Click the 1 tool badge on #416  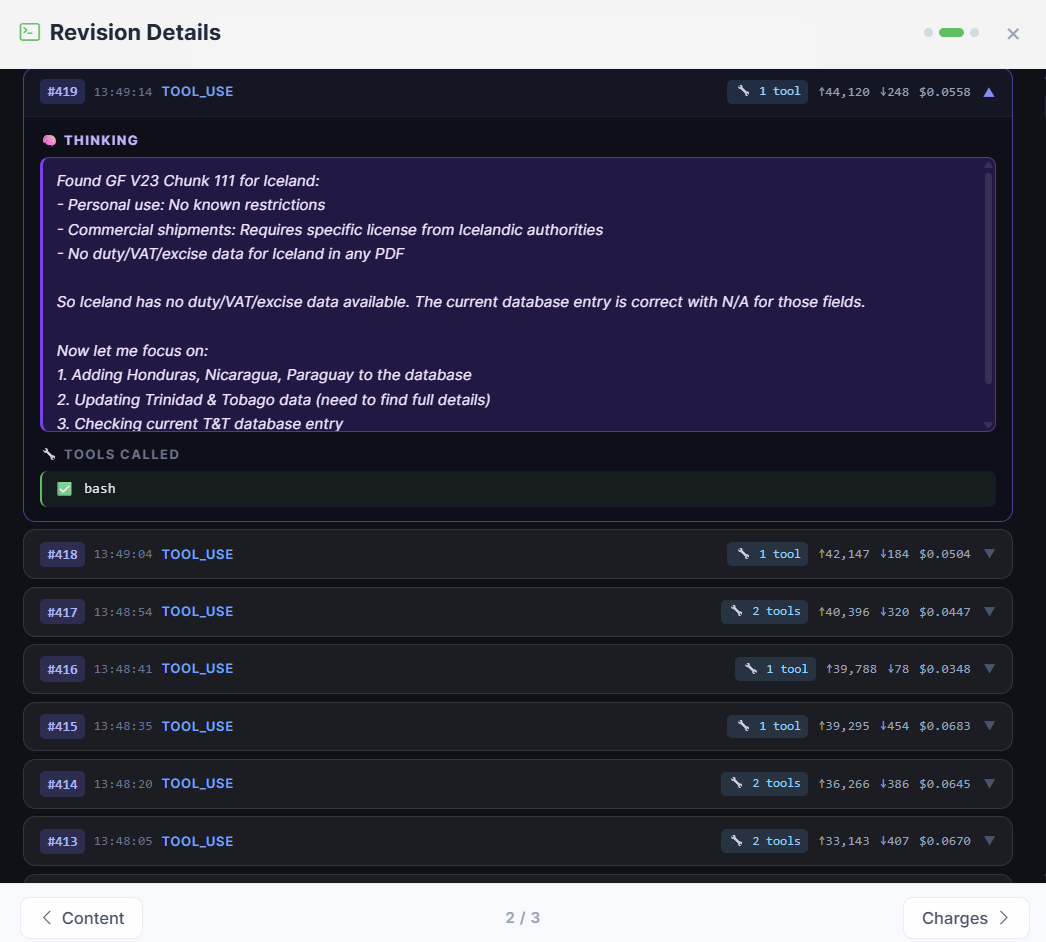[x=775, y=668]
